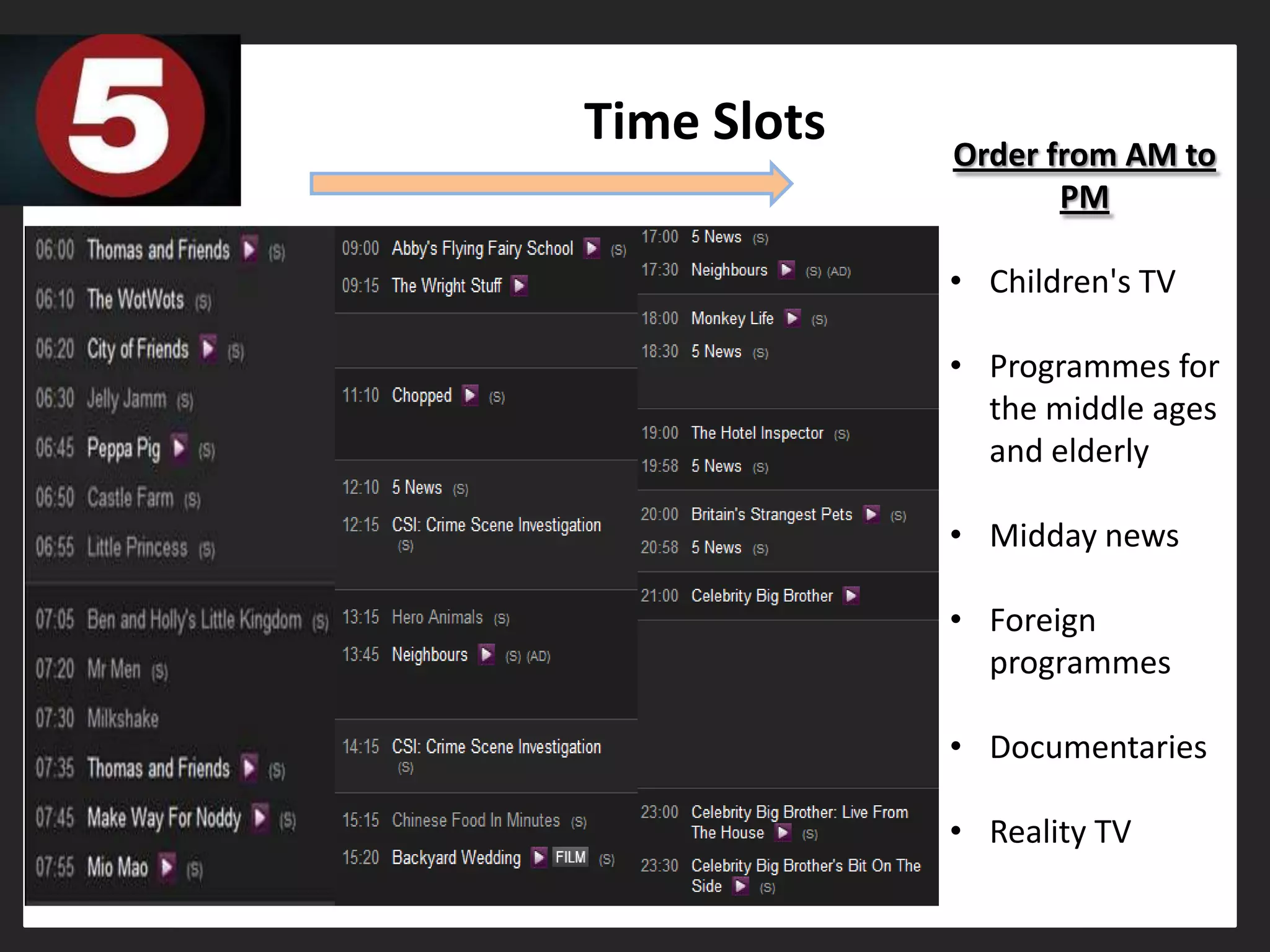The width and height of the screenshot is (1270, 952).
Task: Click the Channel 5 logo
Action: point(120,120)
